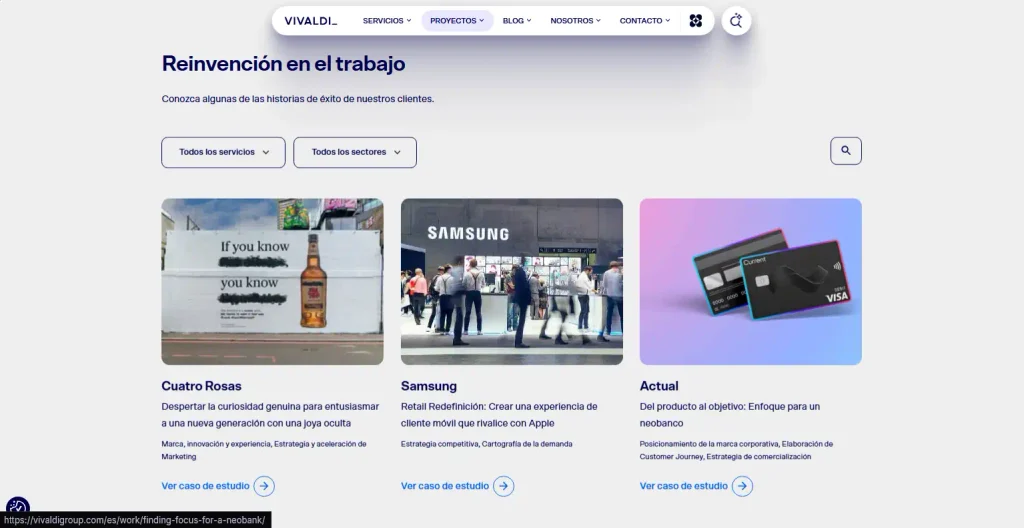Click the Actual card title
1024x528 pixels.
coord(659,386)
